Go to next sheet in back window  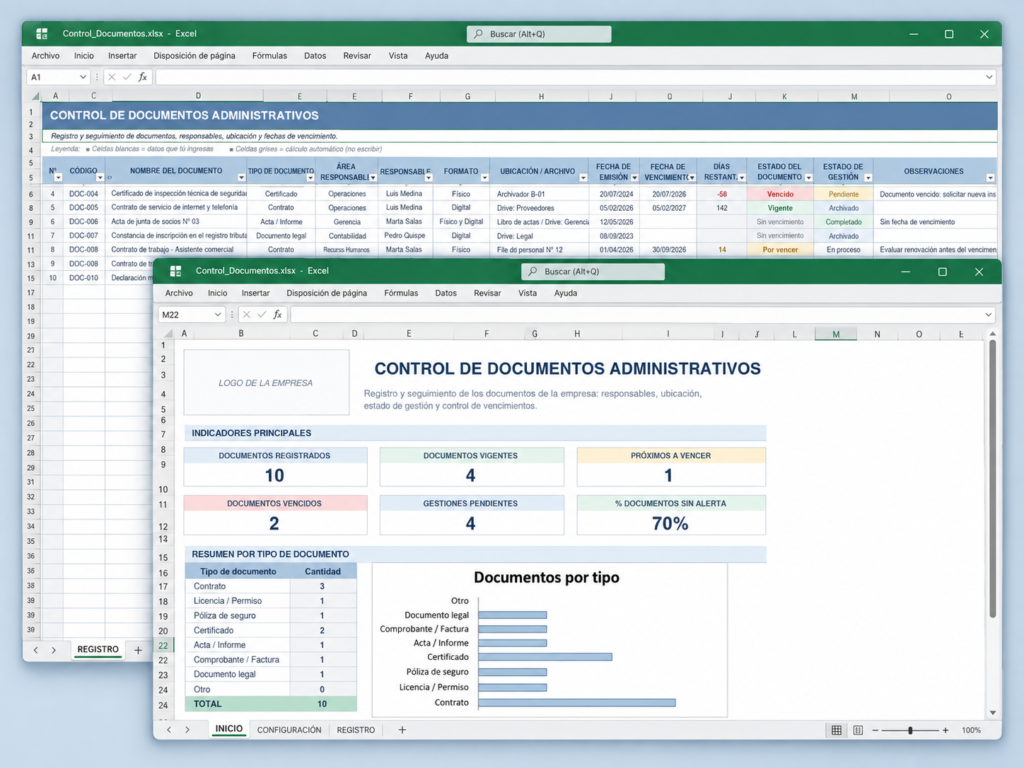point(54,650)
